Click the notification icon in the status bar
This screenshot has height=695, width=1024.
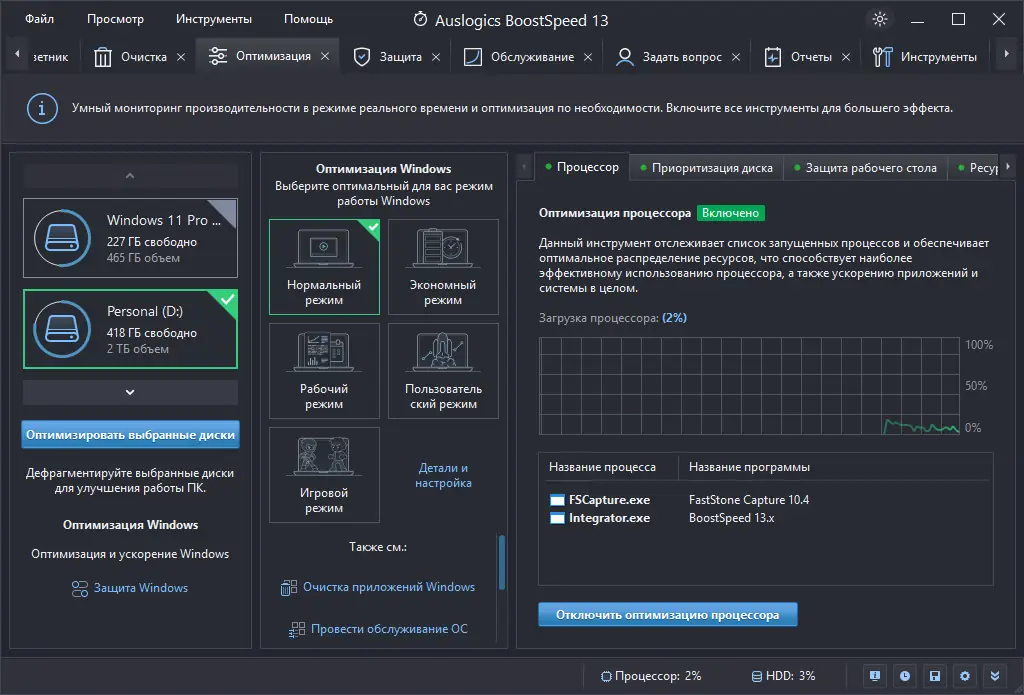coord(874,676)
